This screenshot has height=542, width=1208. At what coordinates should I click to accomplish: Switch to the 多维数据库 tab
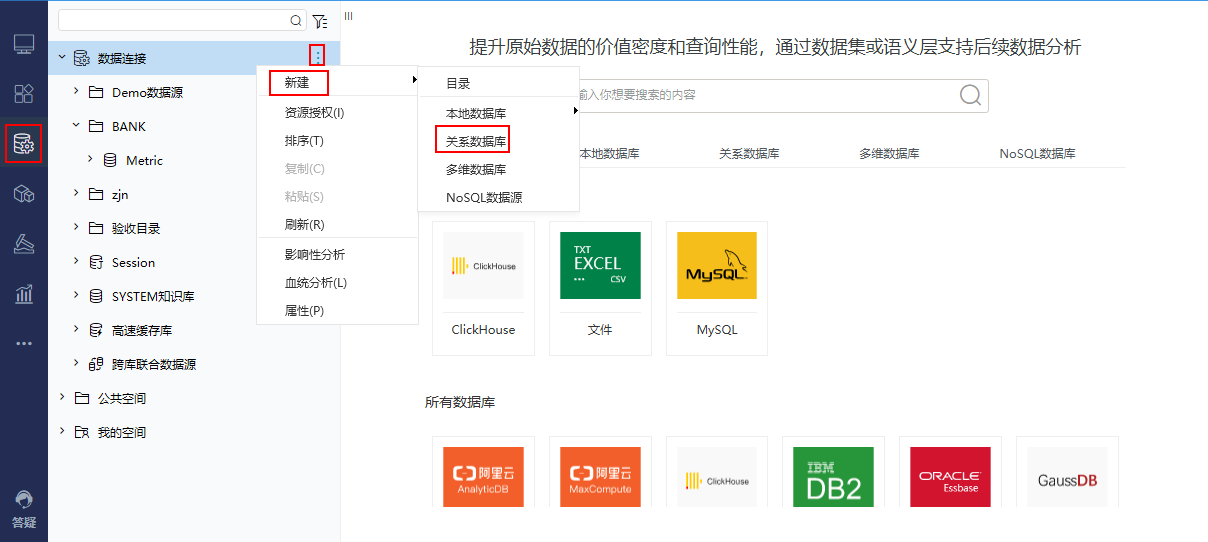(889, 154)
